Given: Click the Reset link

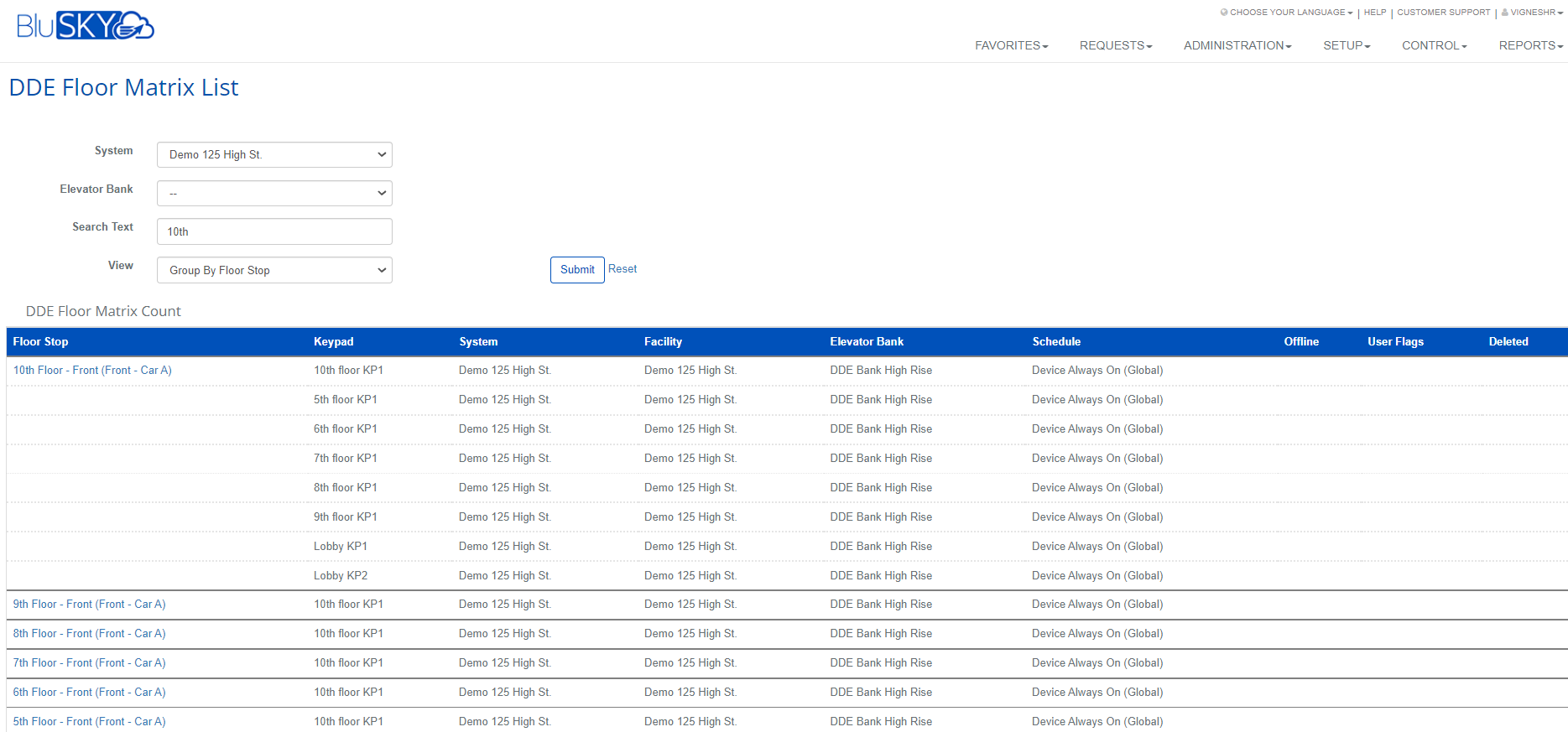Looking at the screenshot, I should 623,269.
